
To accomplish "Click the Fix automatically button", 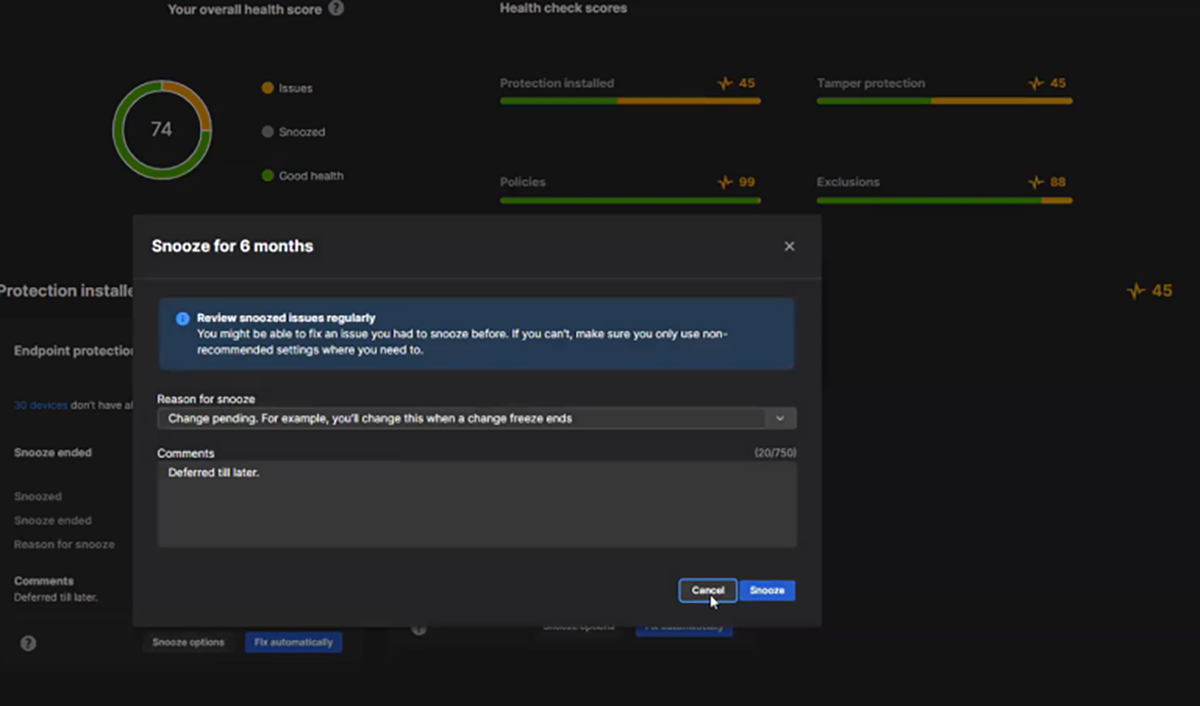I will pyautogui.click(x=293, y=642).
